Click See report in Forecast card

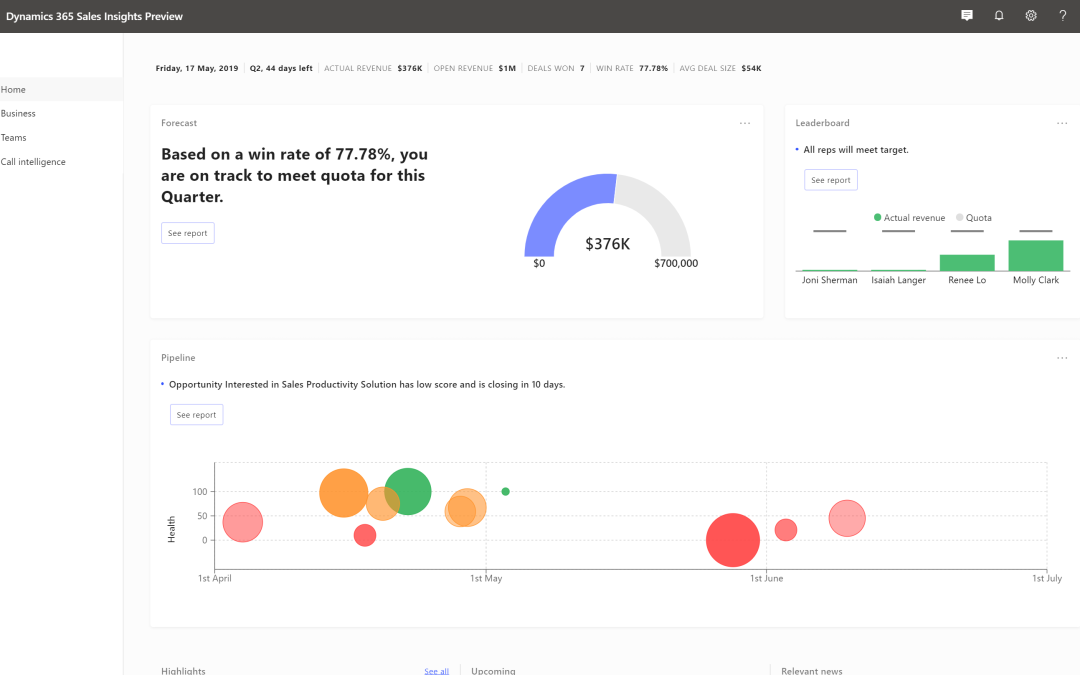(188, 233)
